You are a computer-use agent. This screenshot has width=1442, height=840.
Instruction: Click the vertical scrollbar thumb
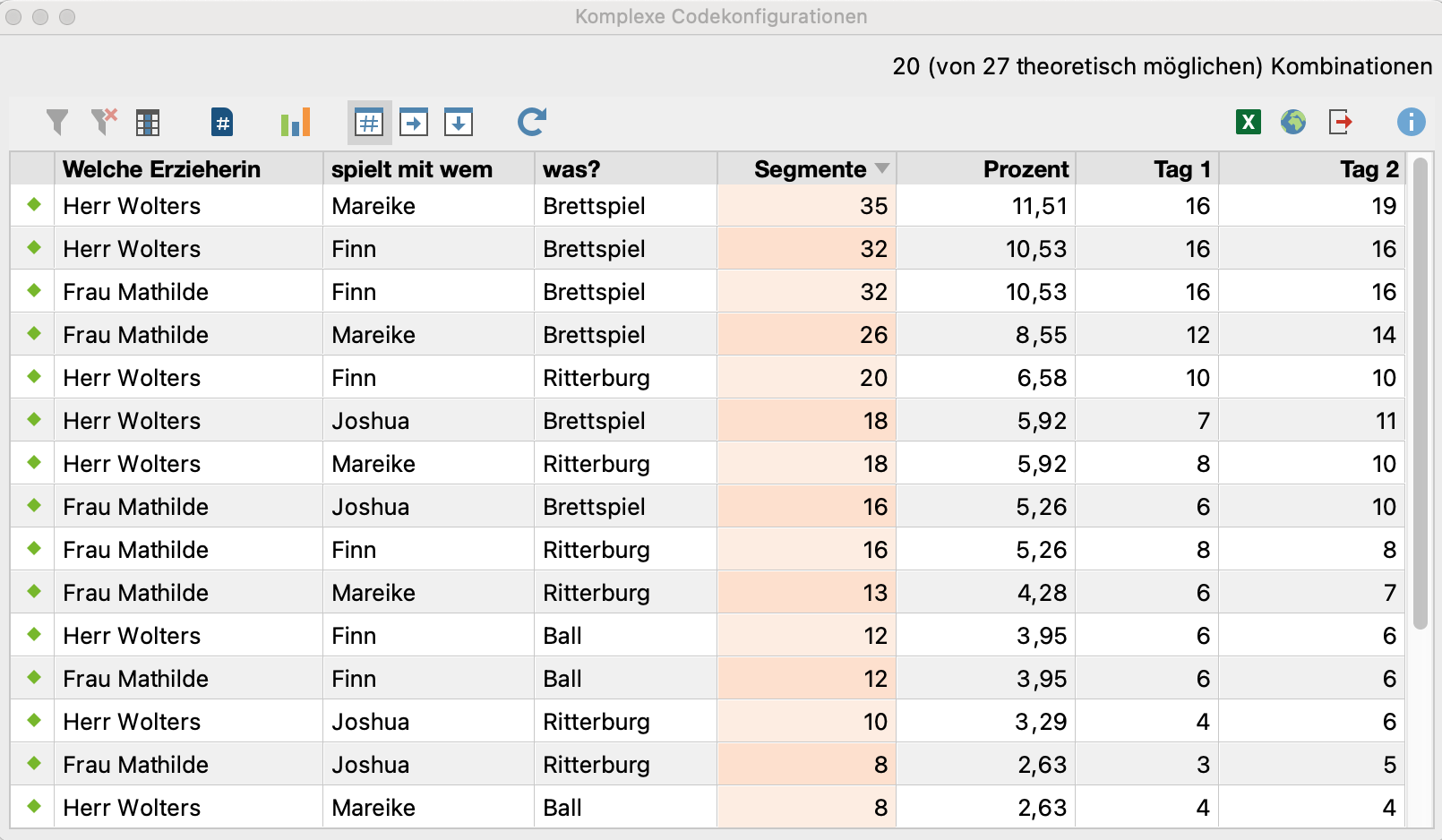(x=1421, y=394)
